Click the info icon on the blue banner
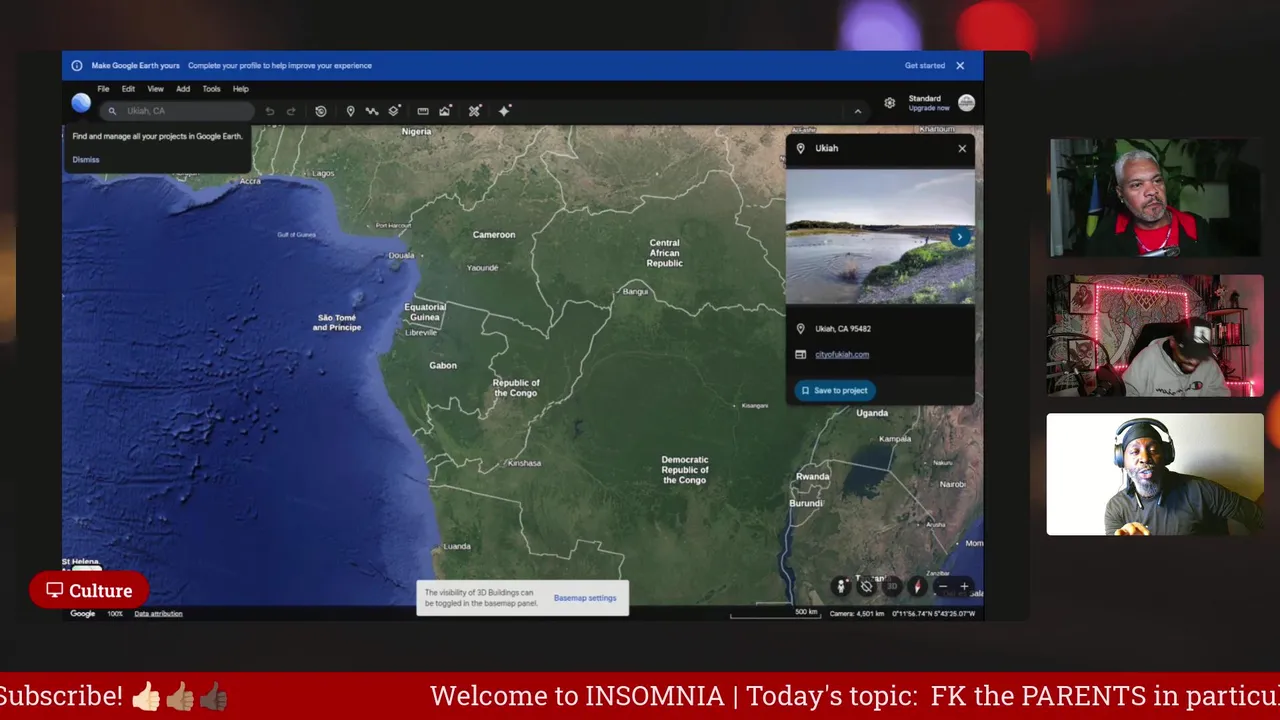Screen dimensions: 1280x720 point(77,66)
